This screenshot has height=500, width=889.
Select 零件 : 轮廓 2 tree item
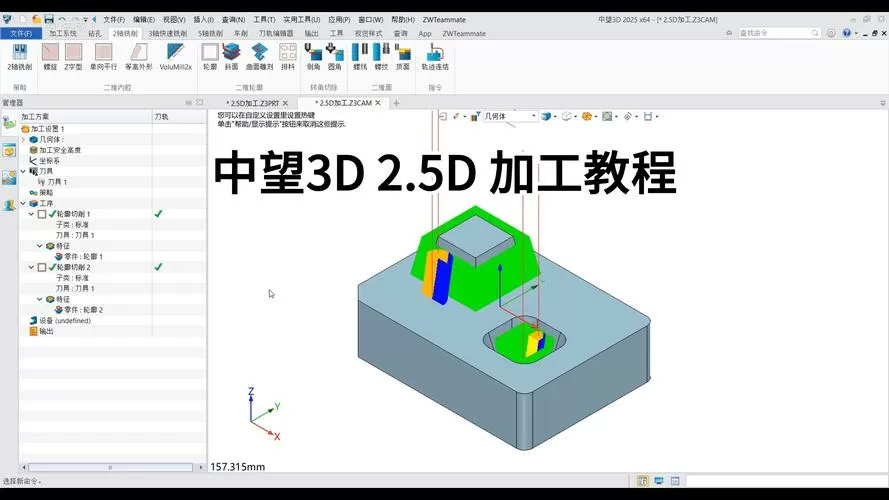pyautogui.click(x=79, y=310)
